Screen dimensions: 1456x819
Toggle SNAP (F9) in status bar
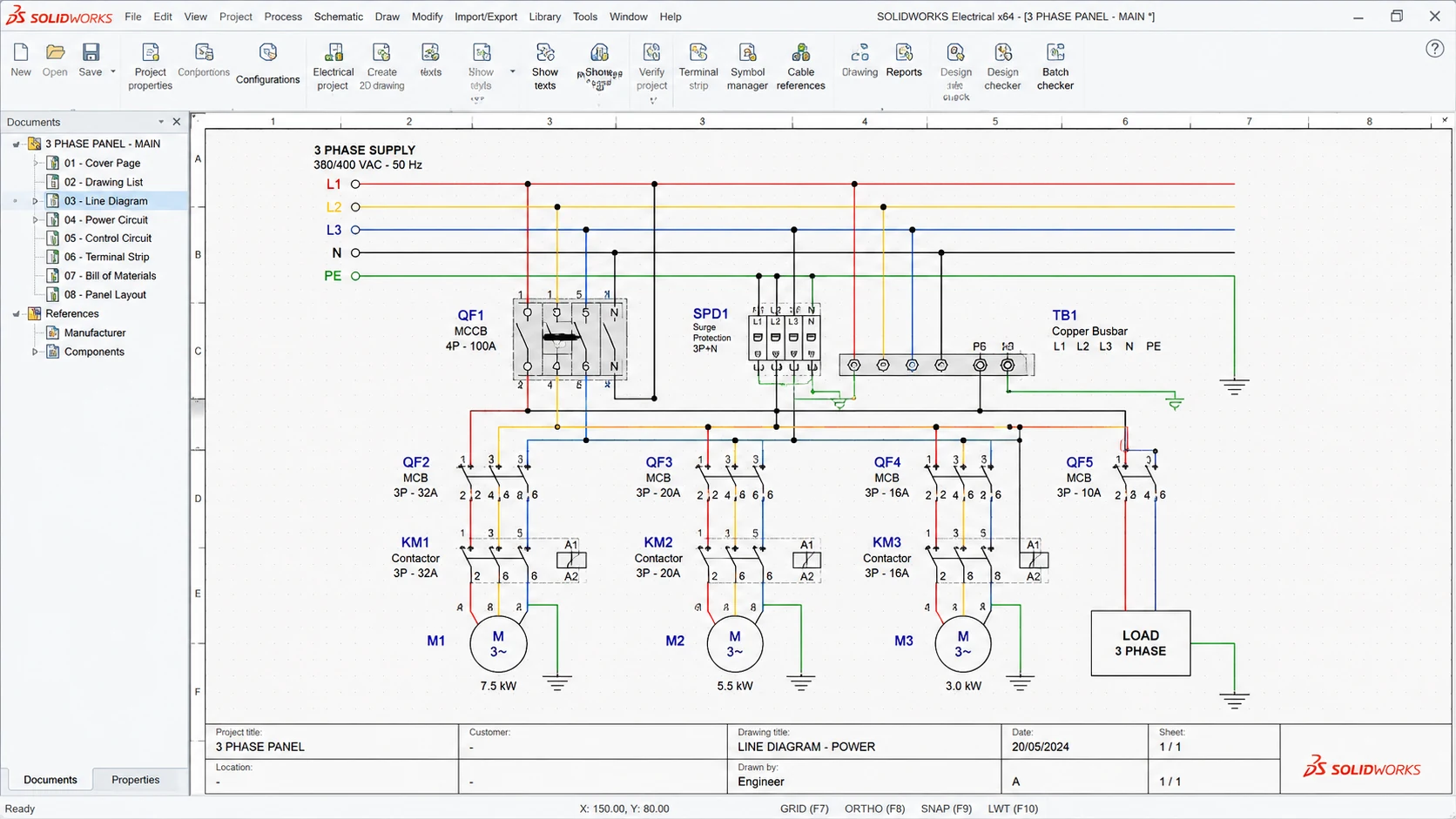[947, 809]
